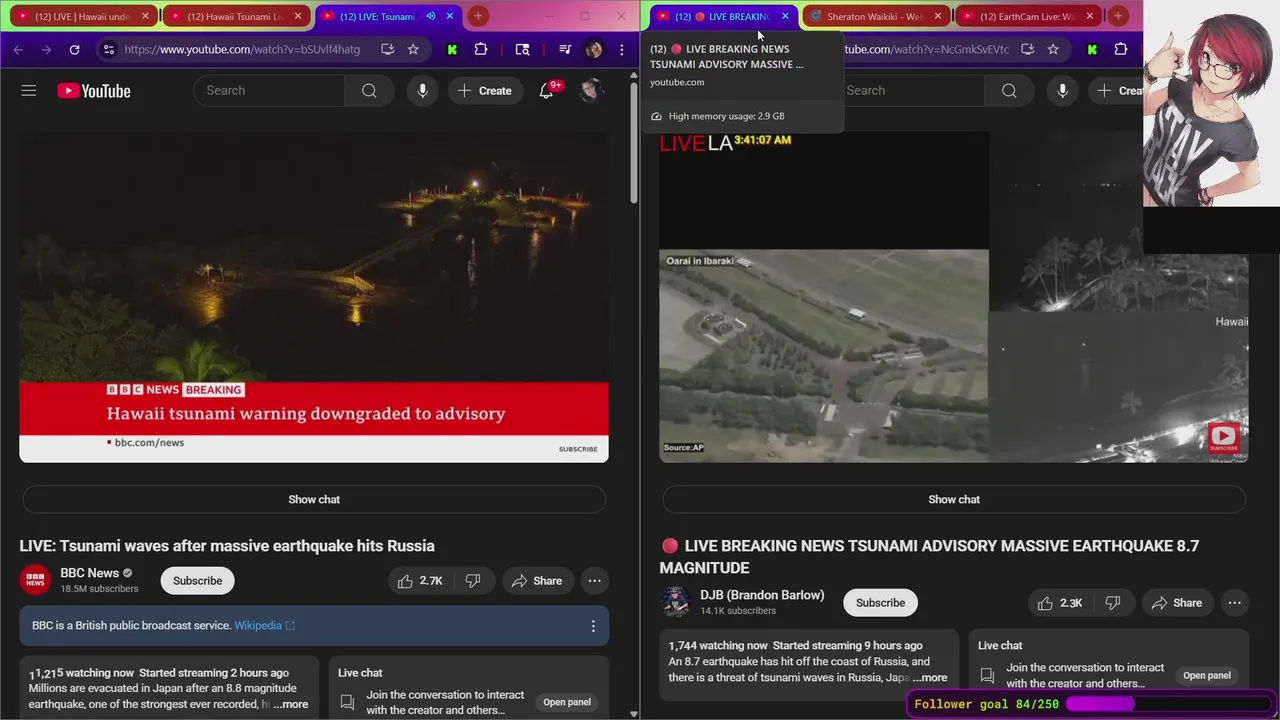Open Wikipedia link for BBC
Viewport: 1280px width, 720px height.
point(264,626)
